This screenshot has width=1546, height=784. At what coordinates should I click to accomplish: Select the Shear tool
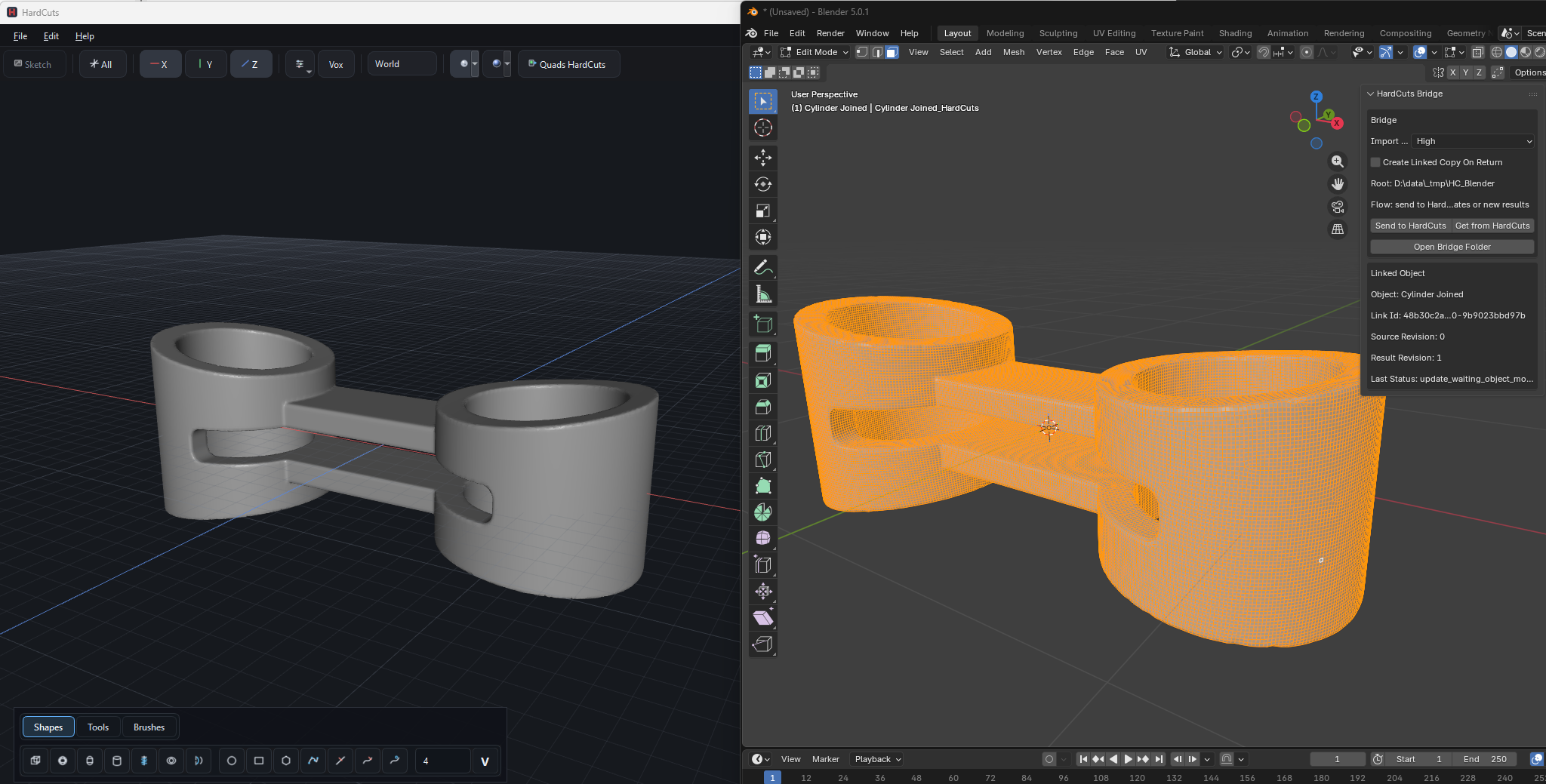coord(763,617)
